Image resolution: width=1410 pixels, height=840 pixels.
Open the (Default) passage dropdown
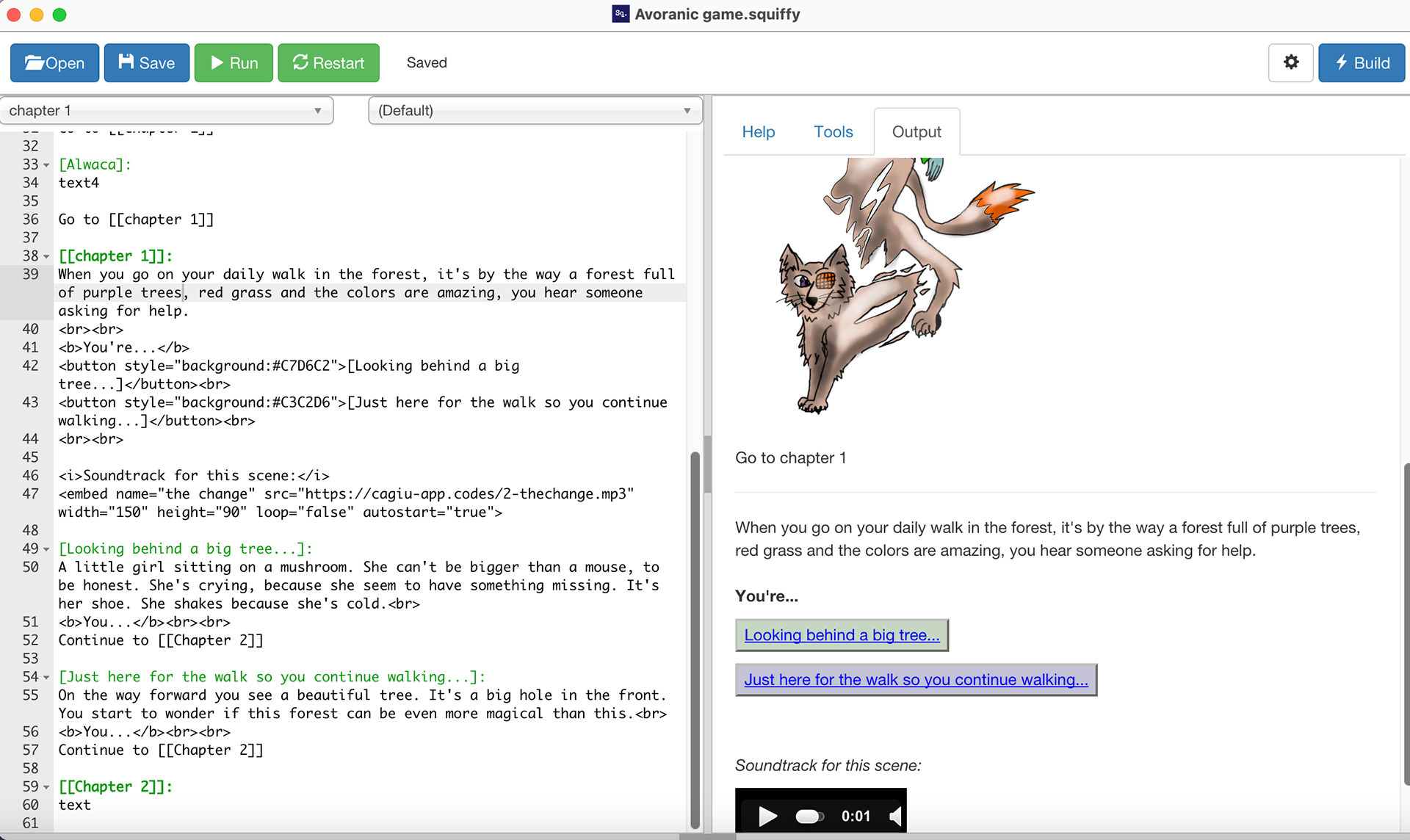535,111
